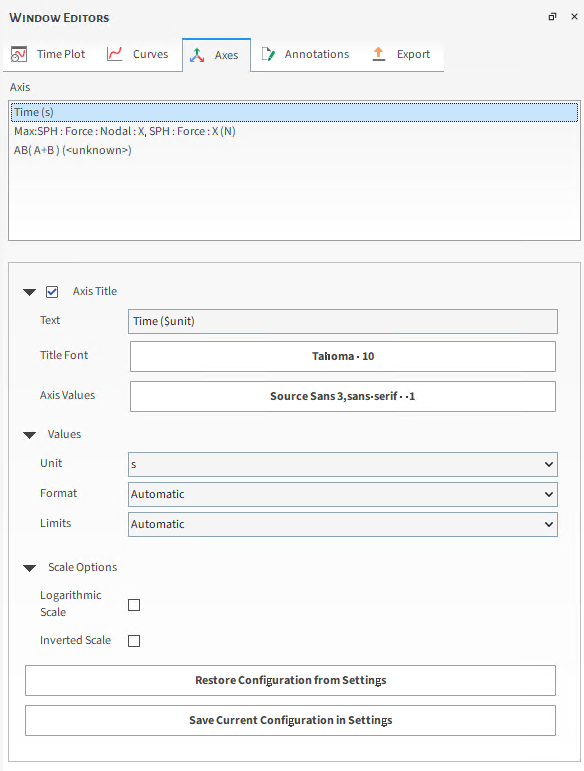Collapse the Values section
The image size is (584, 771).
[x=29, y=435]
